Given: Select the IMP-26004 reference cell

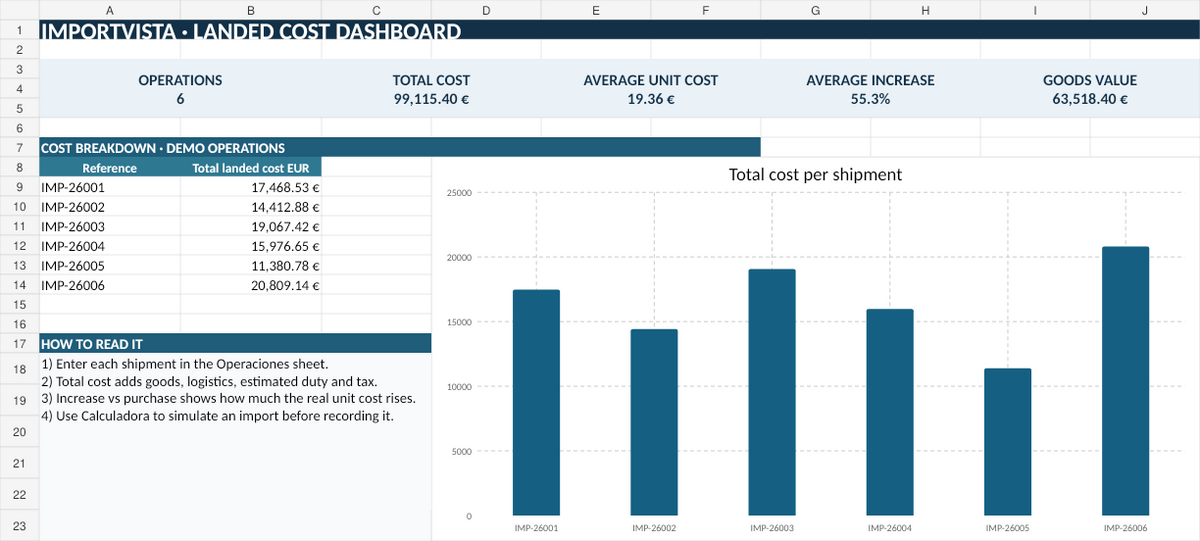Looking at the screenshot, I should (x=110, y=246).
